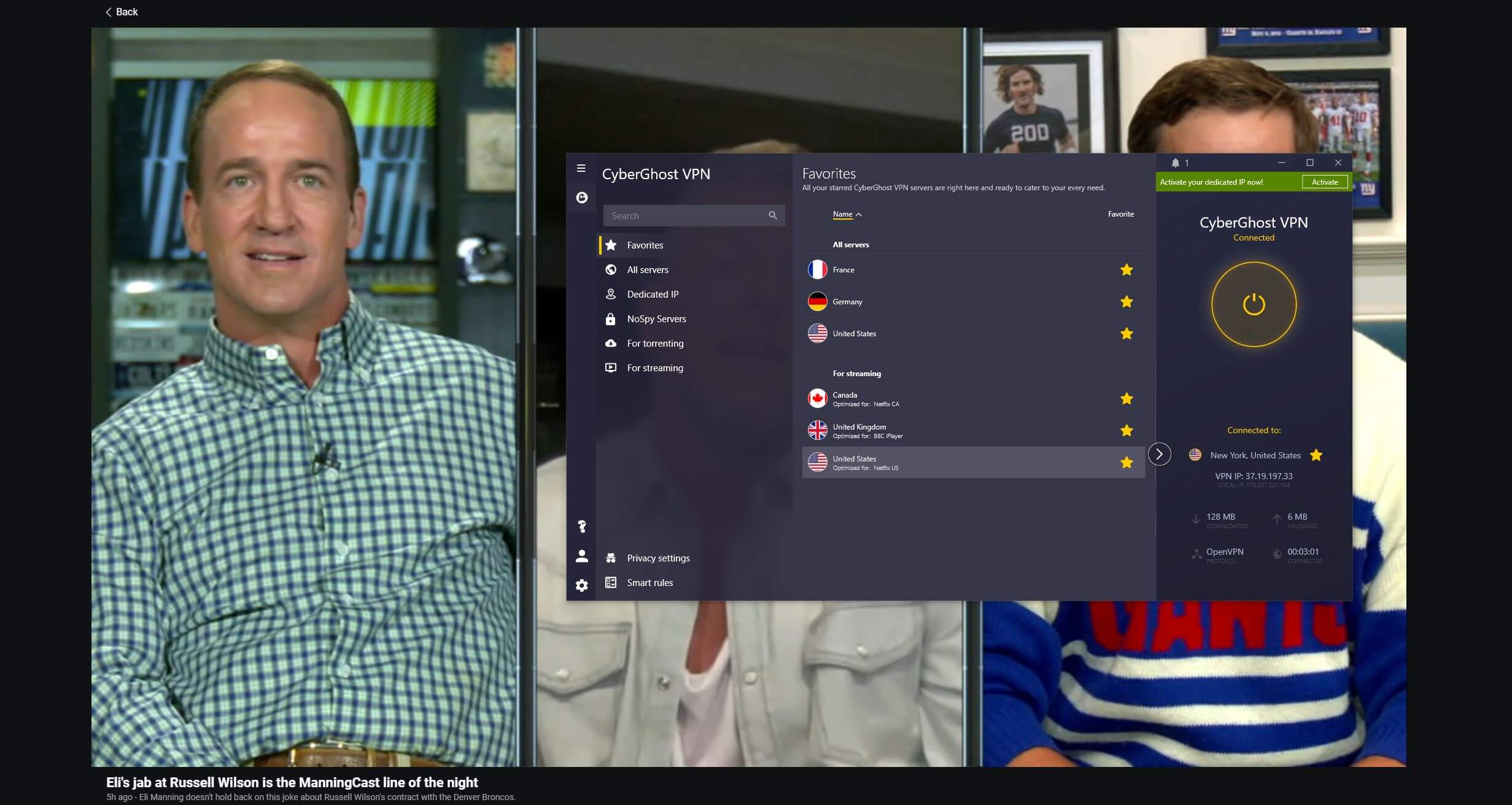Screen dimensions: 1512x805
Task: Open the account profile icon
Action: [582, 556]
